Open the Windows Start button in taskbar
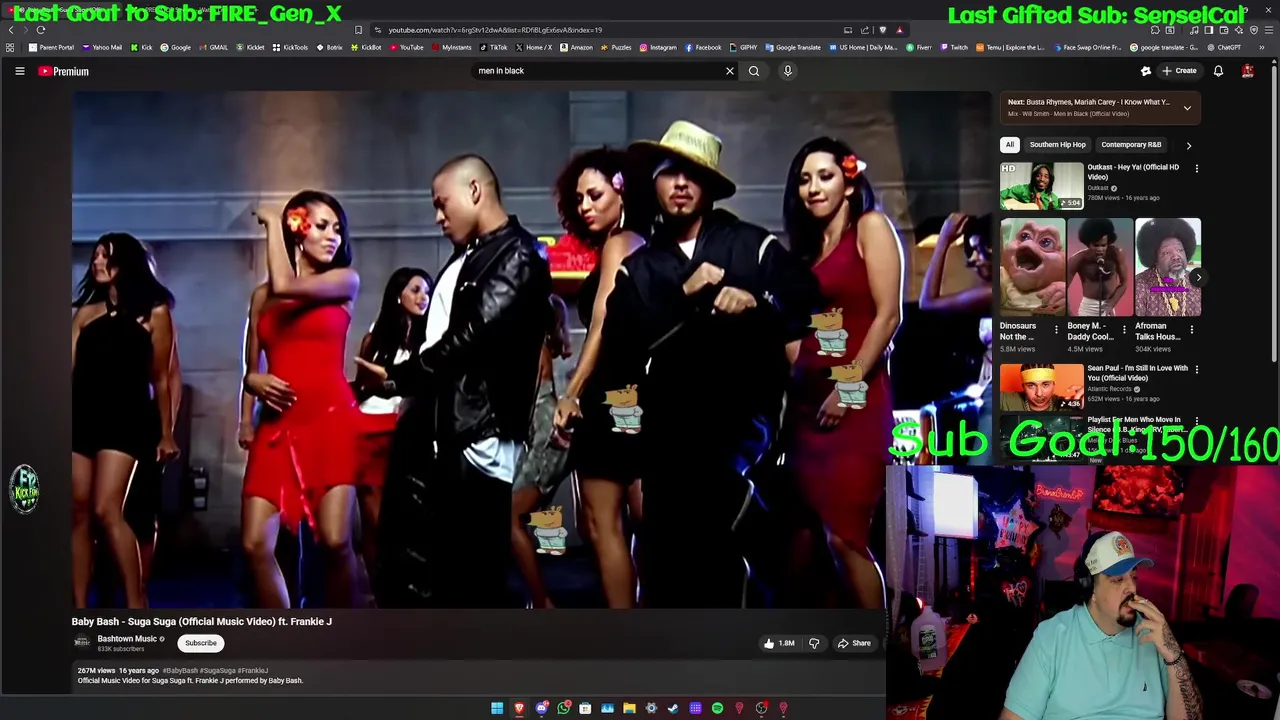This screenshot has height=720, width=1280. (x=497, y=708)
